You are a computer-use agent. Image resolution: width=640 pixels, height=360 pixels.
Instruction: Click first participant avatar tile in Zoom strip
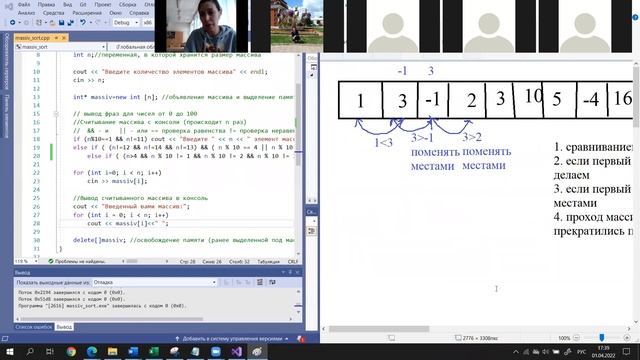coord(393,27)
